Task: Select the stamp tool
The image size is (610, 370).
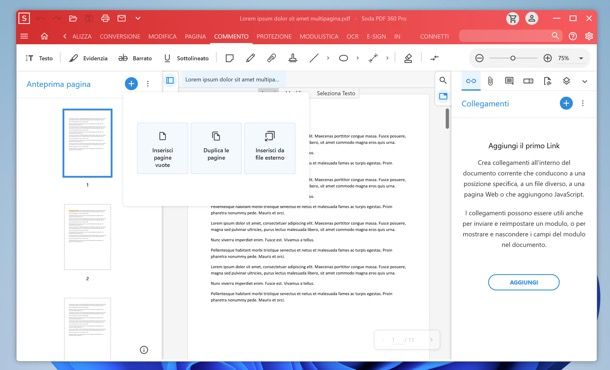Action: pyautogui.click(x=293, y=58)
